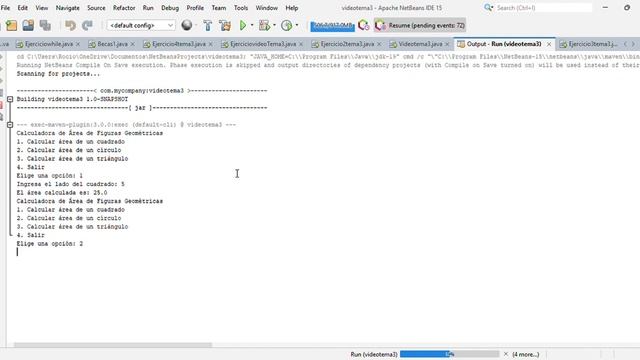Screen dimensions: 640x360
Task: Open the View menu
Action: pos(42,8)
